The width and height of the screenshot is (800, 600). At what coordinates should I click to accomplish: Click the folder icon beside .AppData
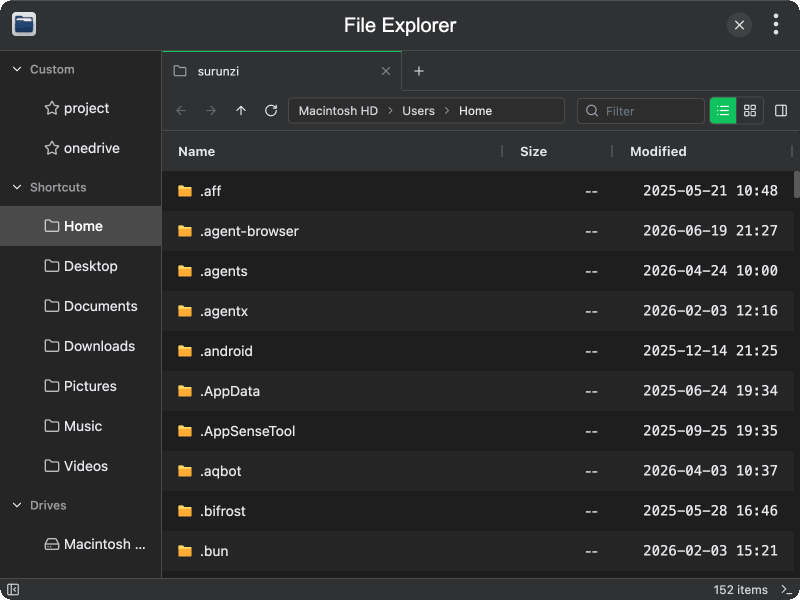pyautogui.click(x=185, y=391)
